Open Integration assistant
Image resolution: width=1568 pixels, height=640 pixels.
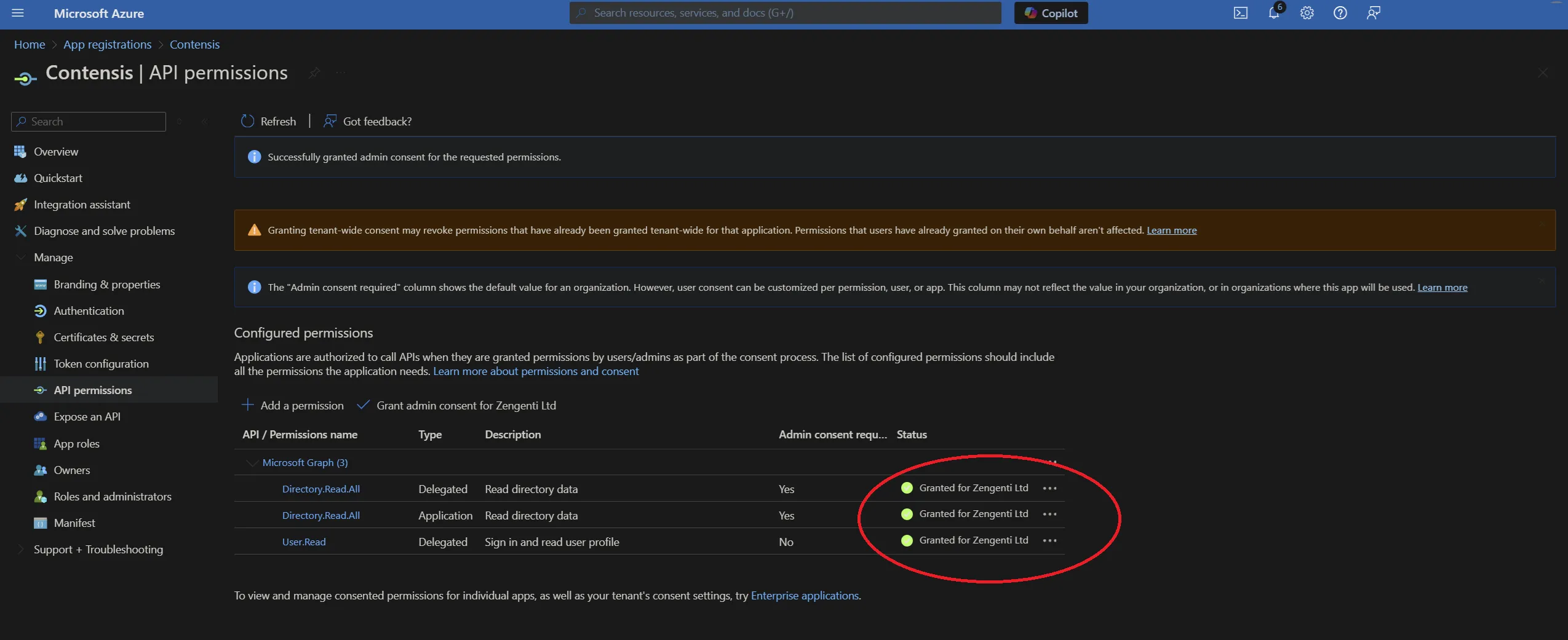pyautogui.click(x=82, y=204)
